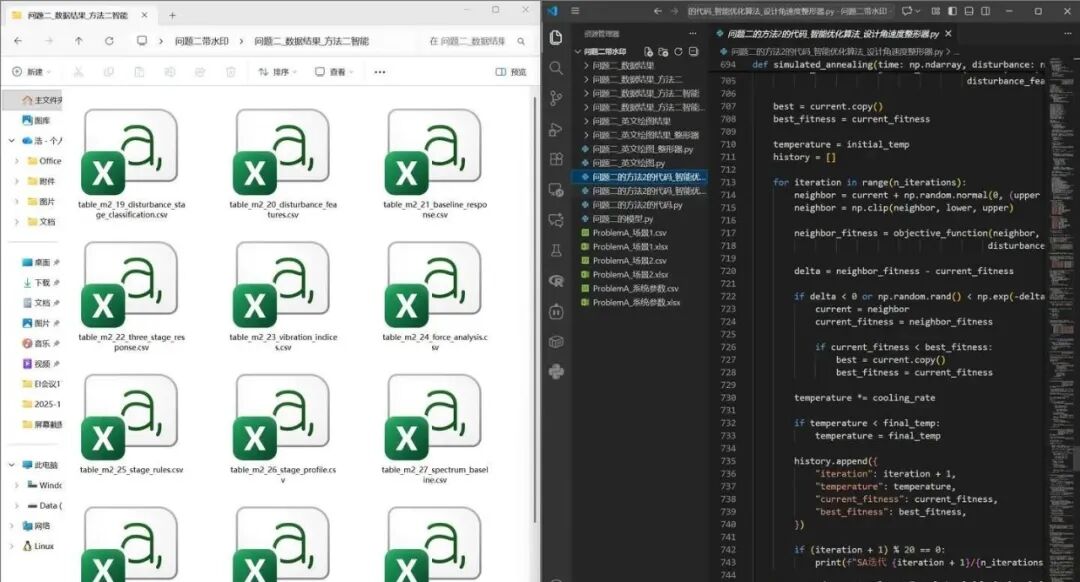1080x582 pixels.
Task: Open File Explorer see-more ellipsis menu
Action: (380, 72)
